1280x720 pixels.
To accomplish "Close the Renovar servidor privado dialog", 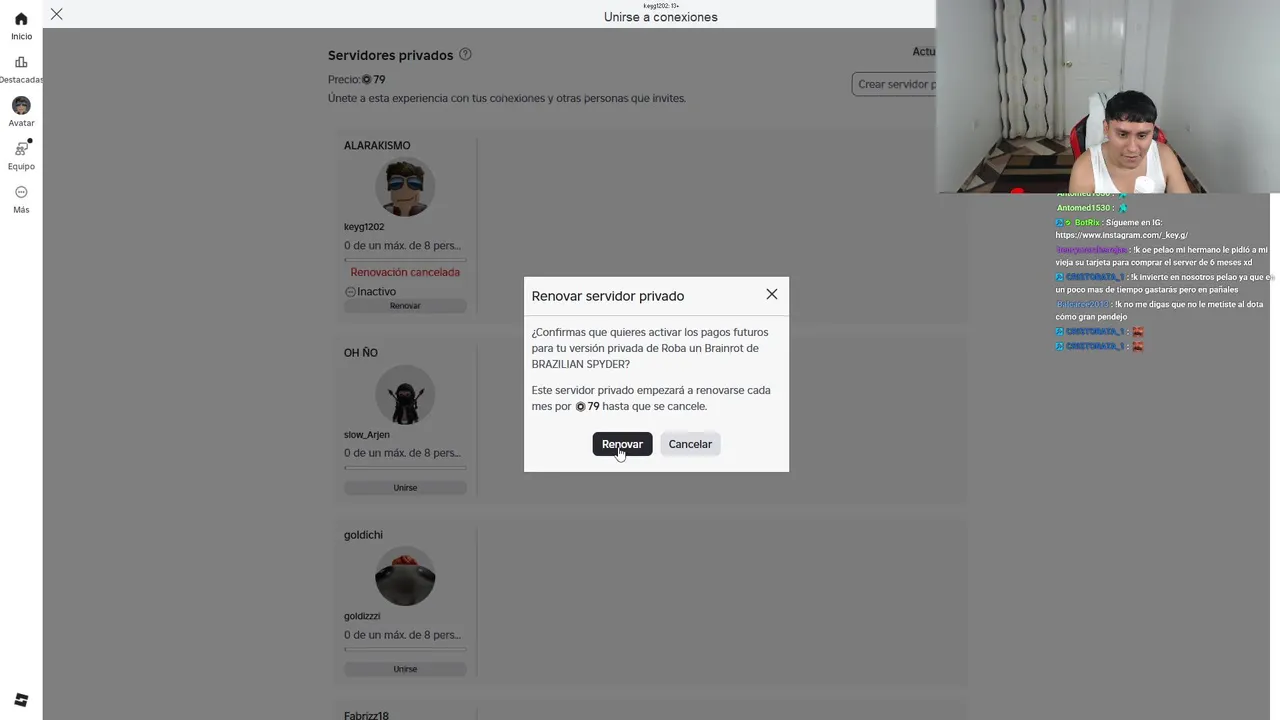I will coord(771,294).
